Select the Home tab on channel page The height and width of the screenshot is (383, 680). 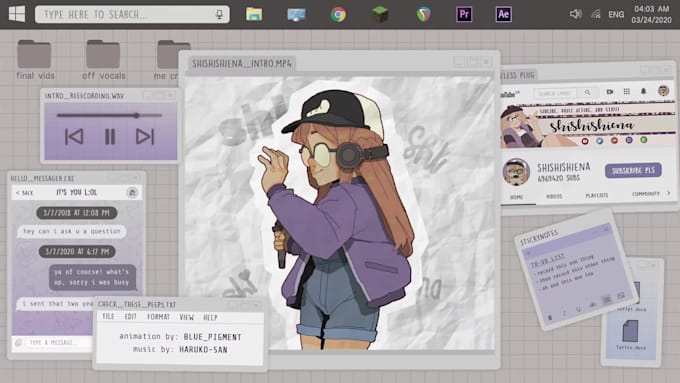click(517, 197)
